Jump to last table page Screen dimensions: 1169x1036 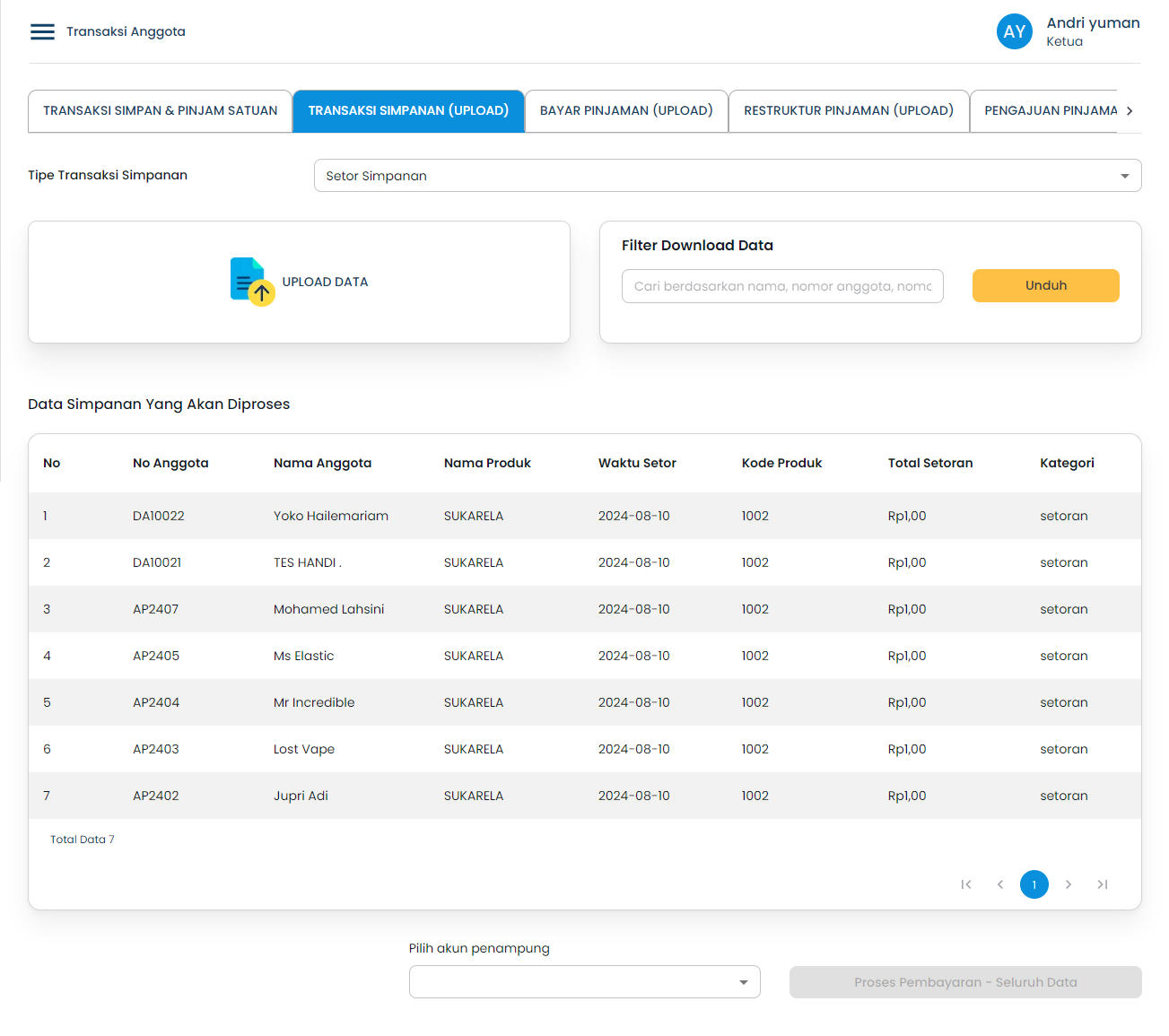click(1103, 884)
